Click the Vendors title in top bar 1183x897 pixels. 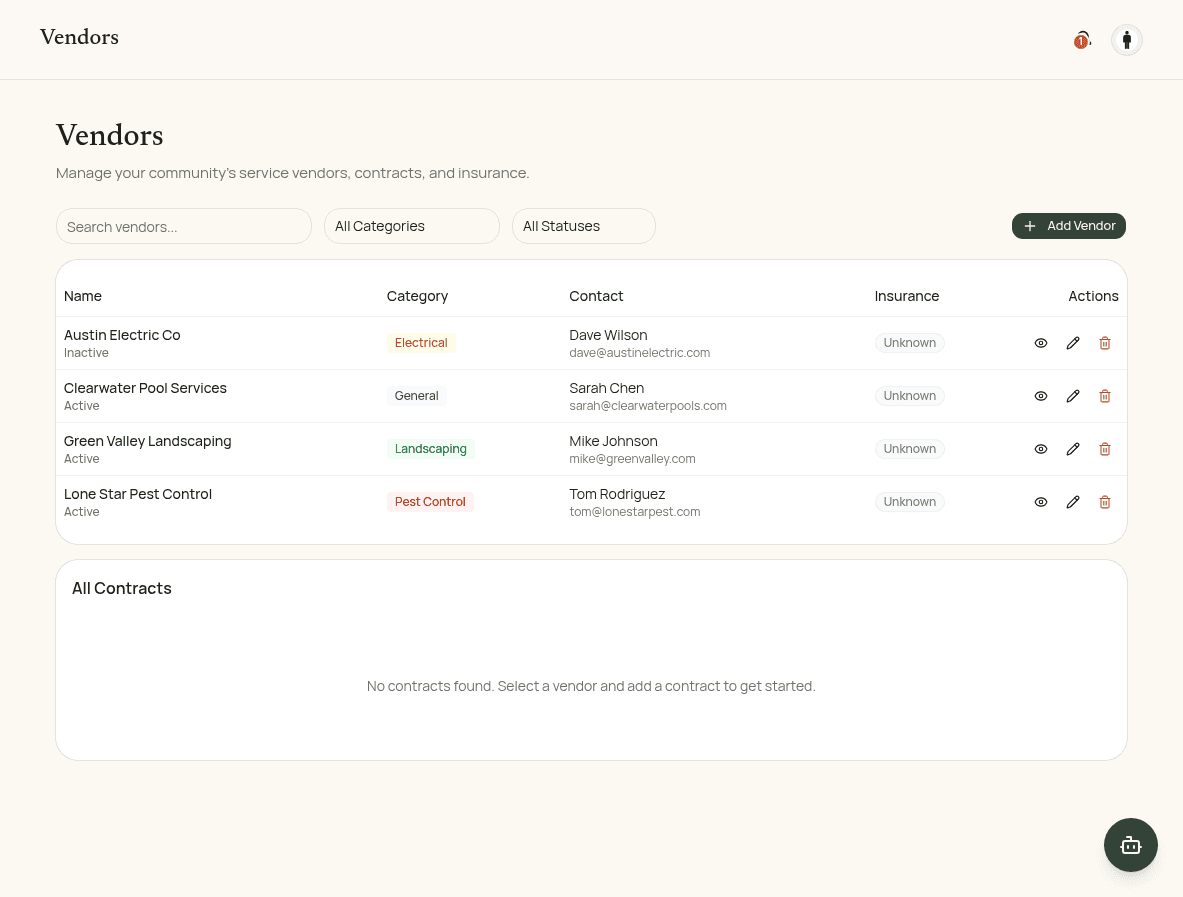pyautogui.click(x=79, y=37)
